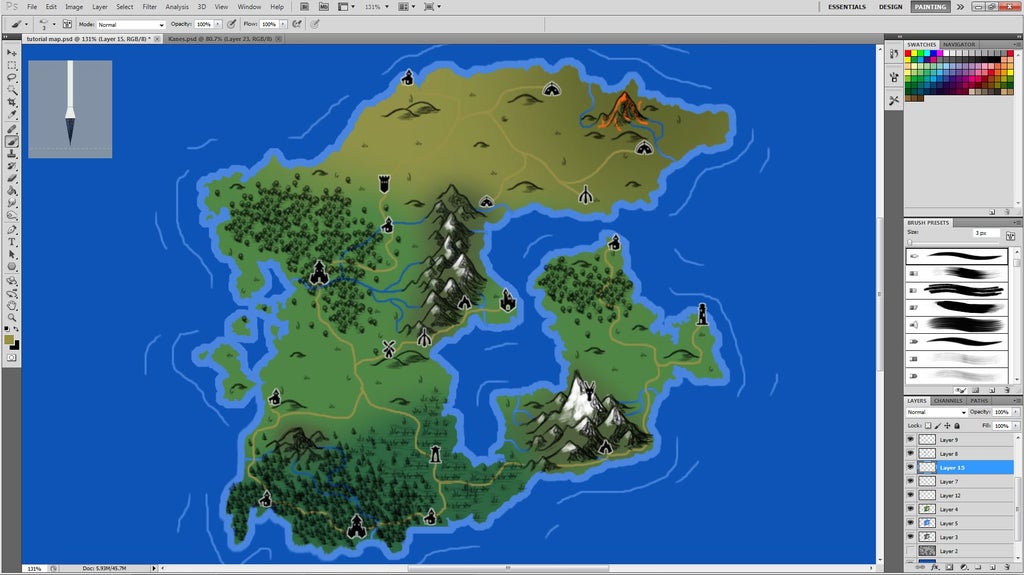Select the Quick Selection tool
Image resolution: width=1024 pixels, height=575 pixels.
pyautogui.click(x=12, y=90)
